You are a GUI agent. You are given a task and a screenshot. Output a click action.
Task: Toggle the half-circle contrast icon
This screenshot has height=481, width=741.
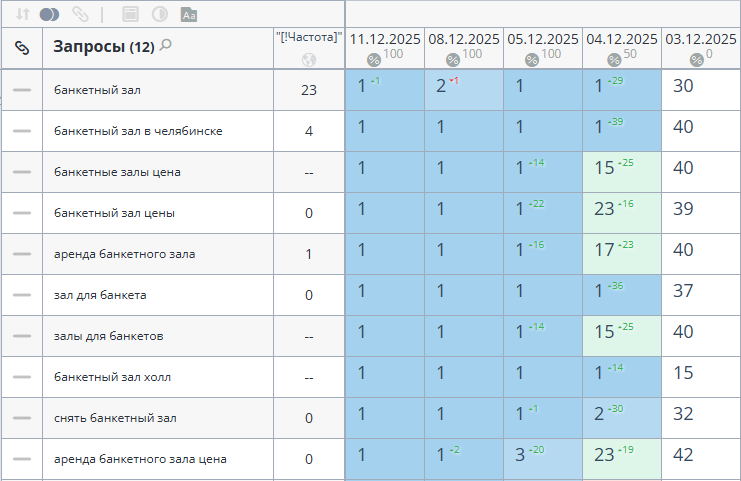159,14
